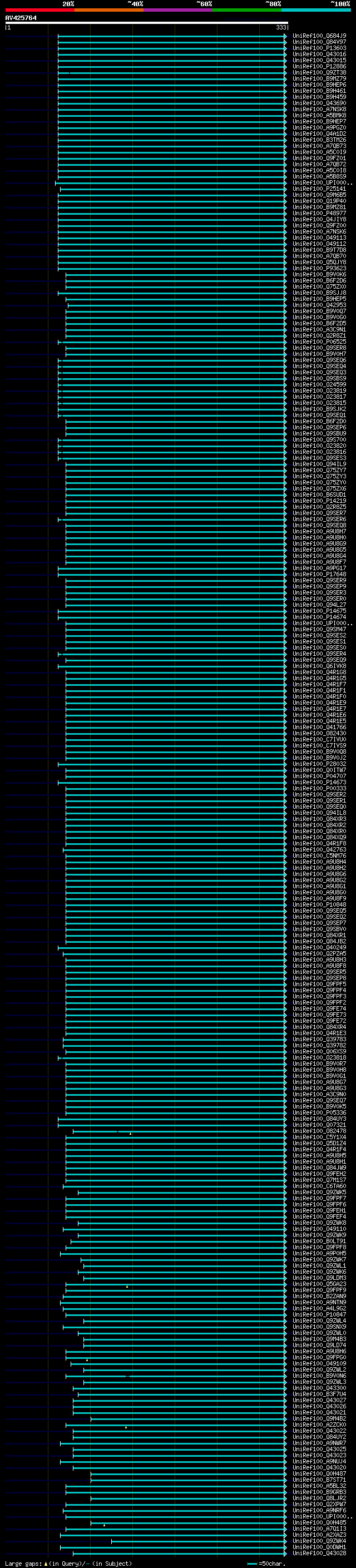Click the UniRef100_P05336 label
This screenshot has width=356, height=1568.
click(319, 1112)
